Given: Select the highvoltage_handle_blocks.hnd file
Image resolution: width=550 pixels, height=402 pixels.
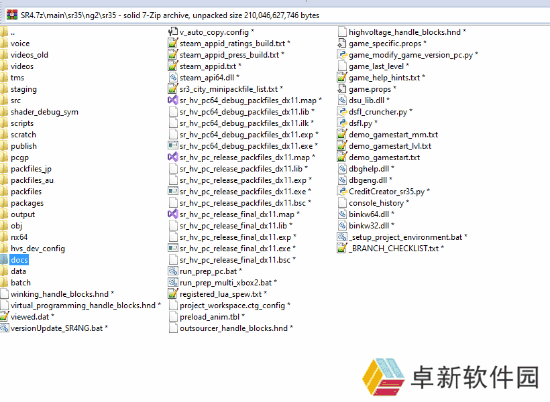Looking at the screenshot, I should click(x=401, y=32).
